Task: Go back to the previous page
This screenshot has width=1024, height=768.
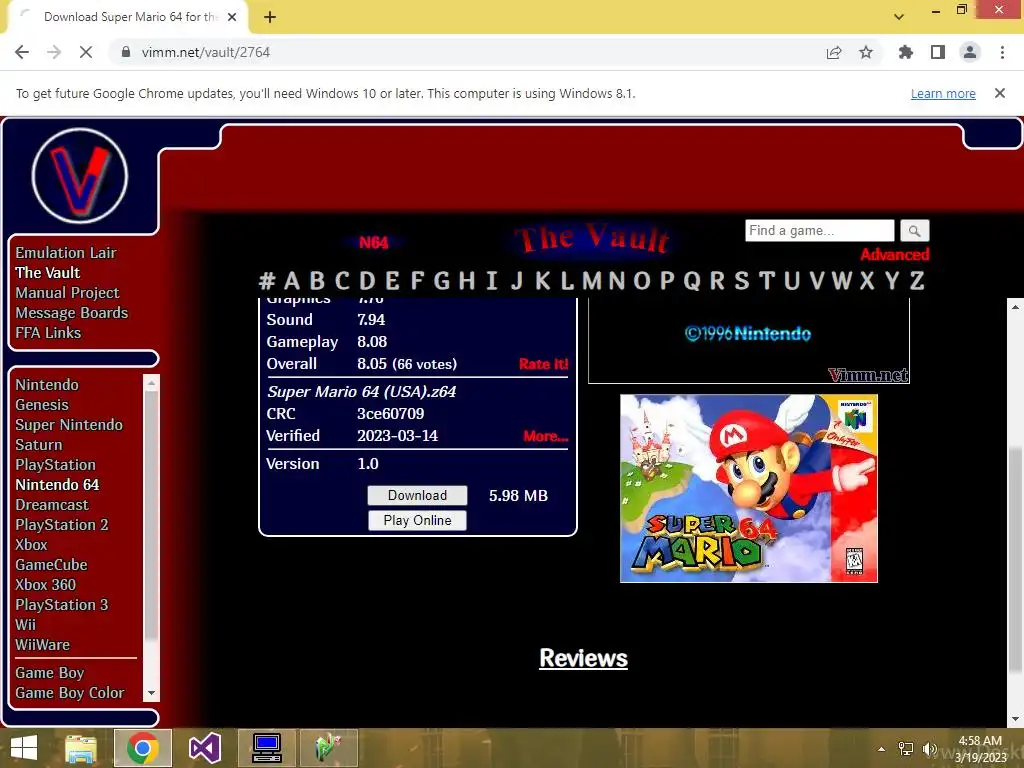Action: [x=22, y=52]
